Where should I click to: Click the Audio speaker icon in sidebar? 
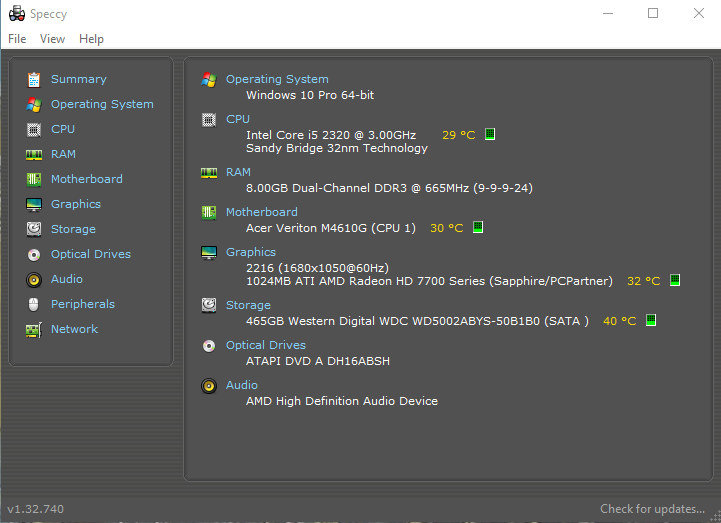click(34, 279)
